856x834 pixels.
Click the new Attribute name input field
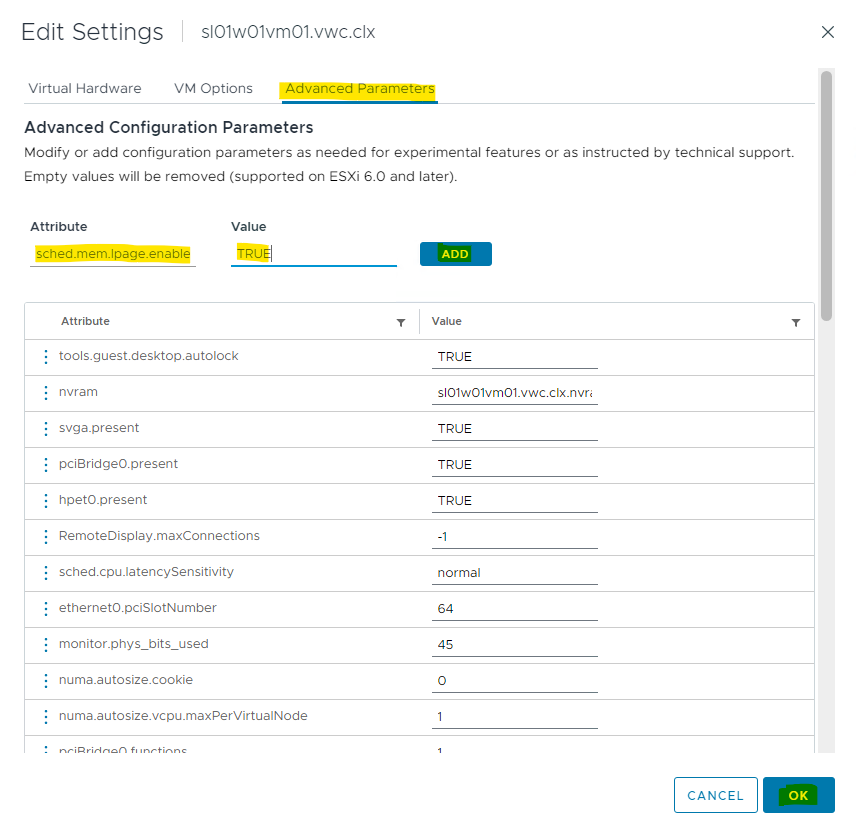(x=112, y=254)
